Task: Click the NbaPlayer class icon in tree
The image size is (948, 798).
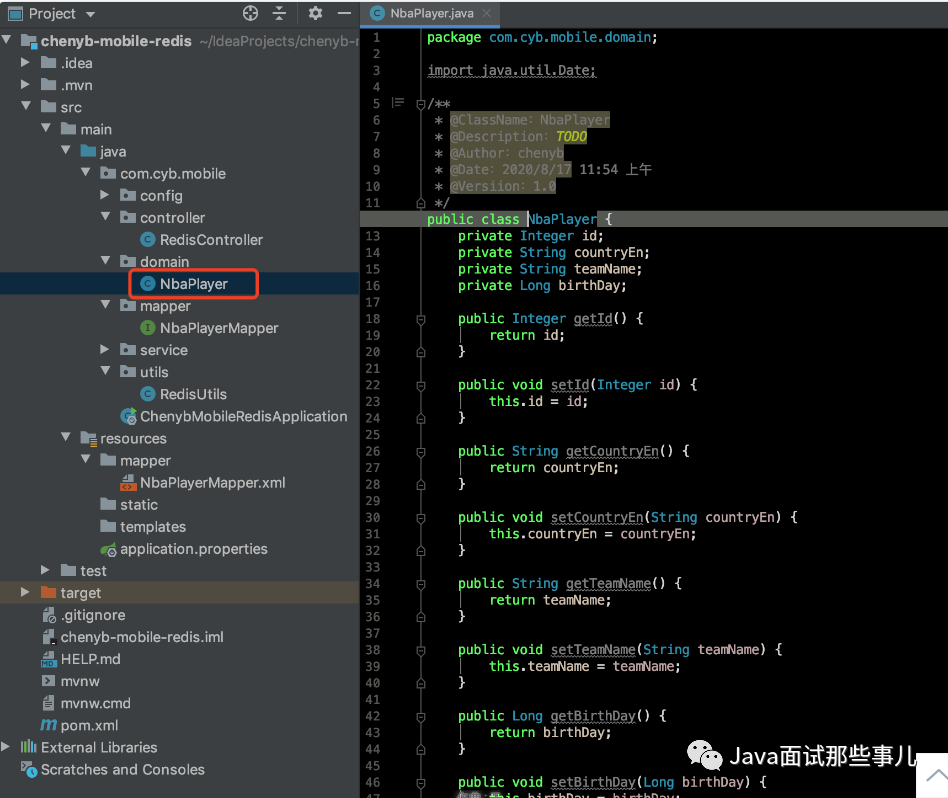Action: tap(148, 284)
